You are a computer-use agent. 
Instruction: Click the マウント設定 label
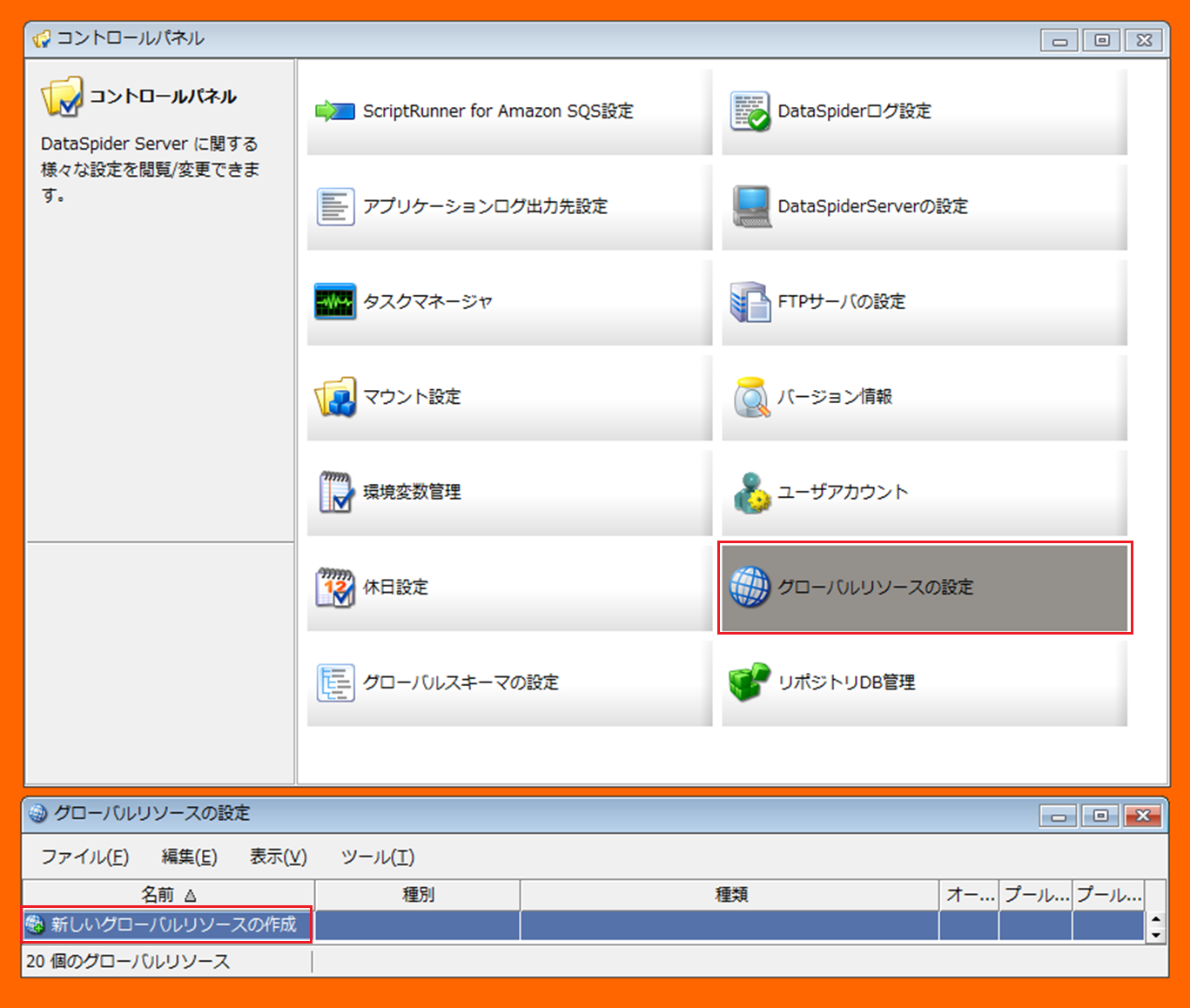pyautogui.click(x=412, y=397)
